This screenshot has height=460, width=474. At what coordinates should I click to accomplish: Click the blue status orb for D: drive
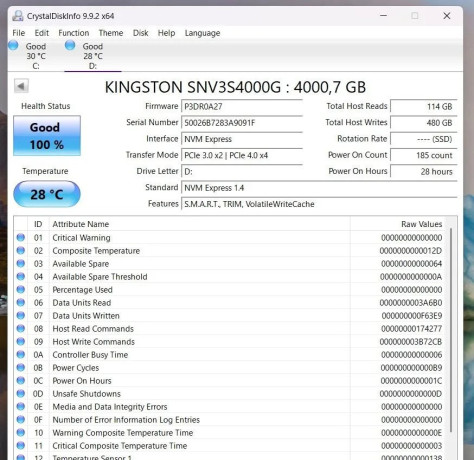70,45
